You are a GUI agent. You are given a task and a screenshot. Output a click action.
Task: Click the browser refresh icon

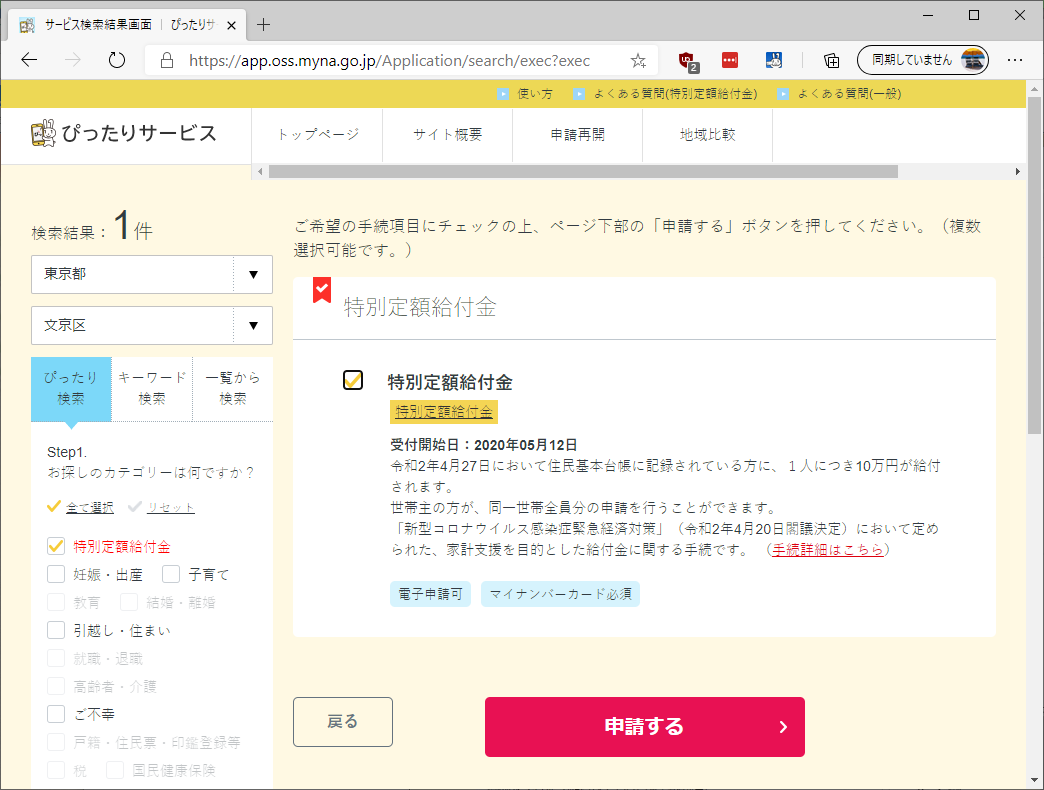pyautogui.click(x=117, y=60)
